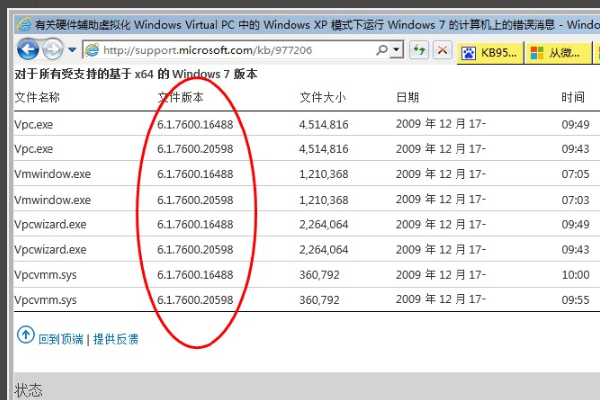This screenshot has width=600, height=400.
Task: Click version 6.1.7600.16488 in the Vpcvmm.sys row
Action: [195, 275]
